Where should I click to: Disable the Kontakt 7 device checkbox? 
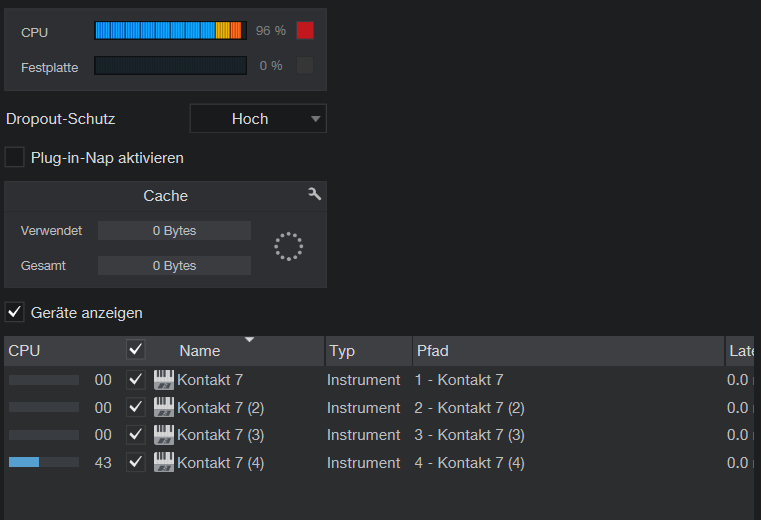(135, 380)
